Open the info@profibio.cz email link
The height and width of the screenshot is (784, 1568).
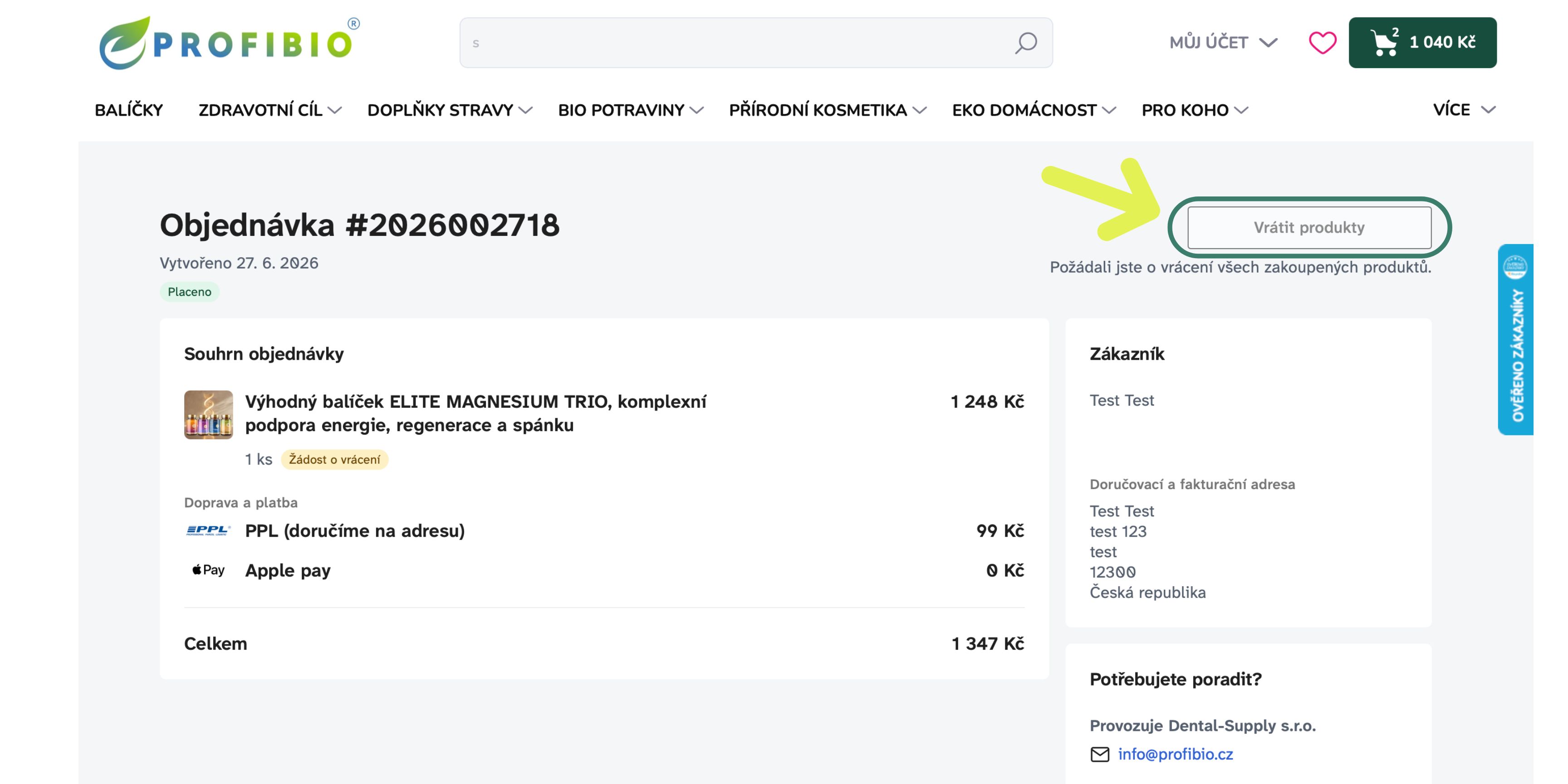pyautogui.click(x=1176, y=754)
